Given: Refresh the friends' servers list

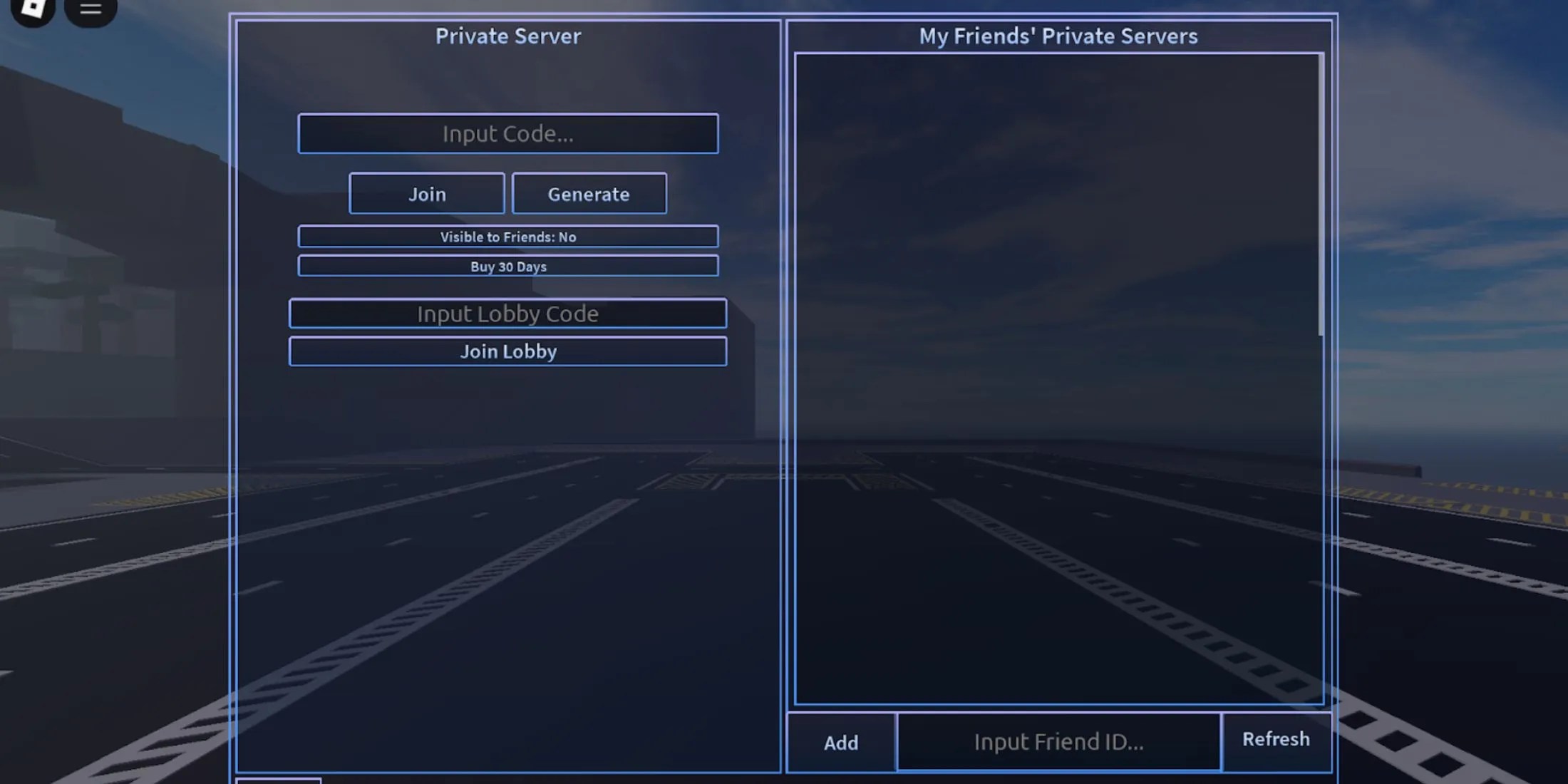Looking at the screenshot, I should pyautogui.click(x=1276, y=740).
